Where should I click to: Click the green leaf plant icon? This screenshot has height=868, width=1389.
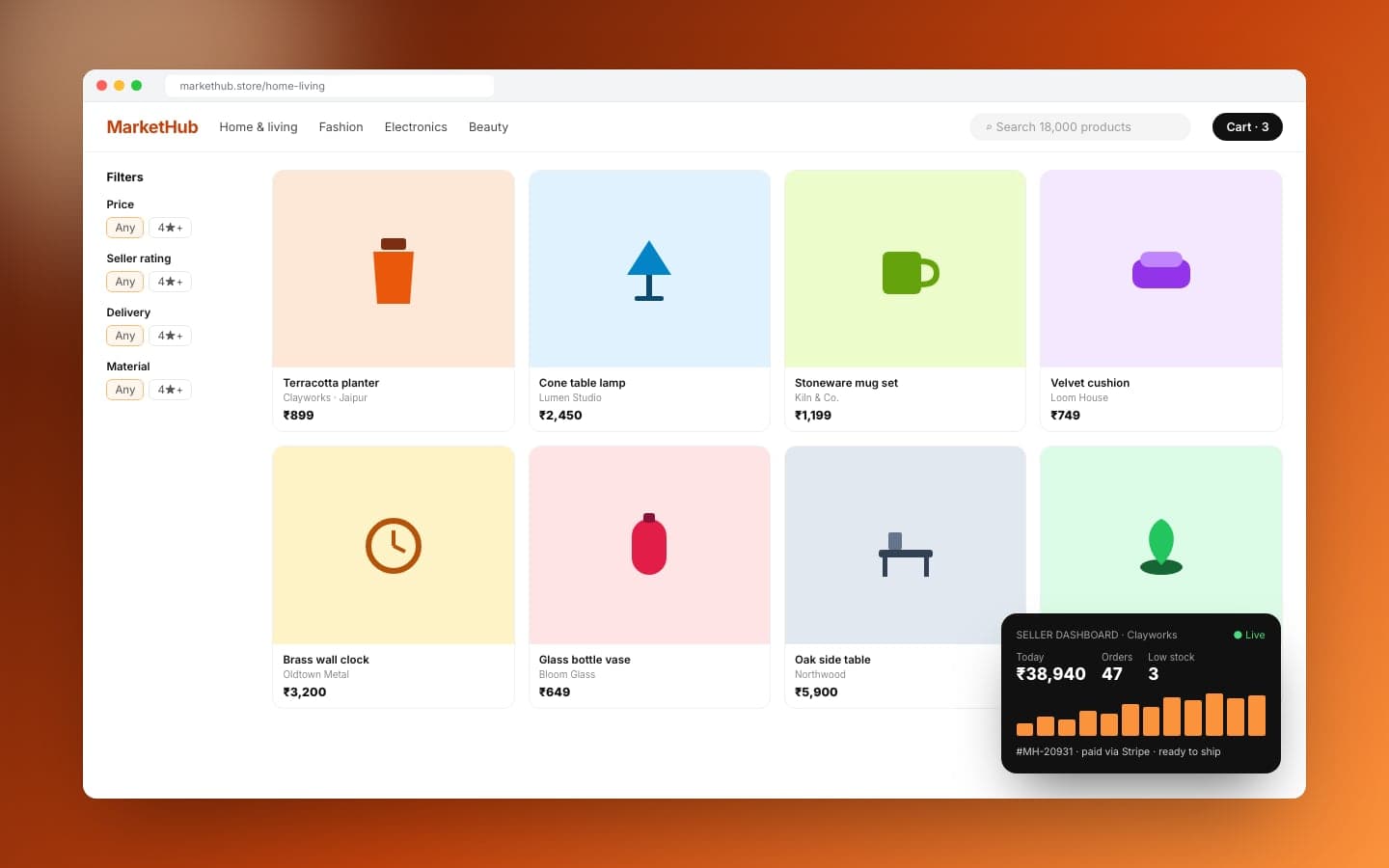[1161, 547]
